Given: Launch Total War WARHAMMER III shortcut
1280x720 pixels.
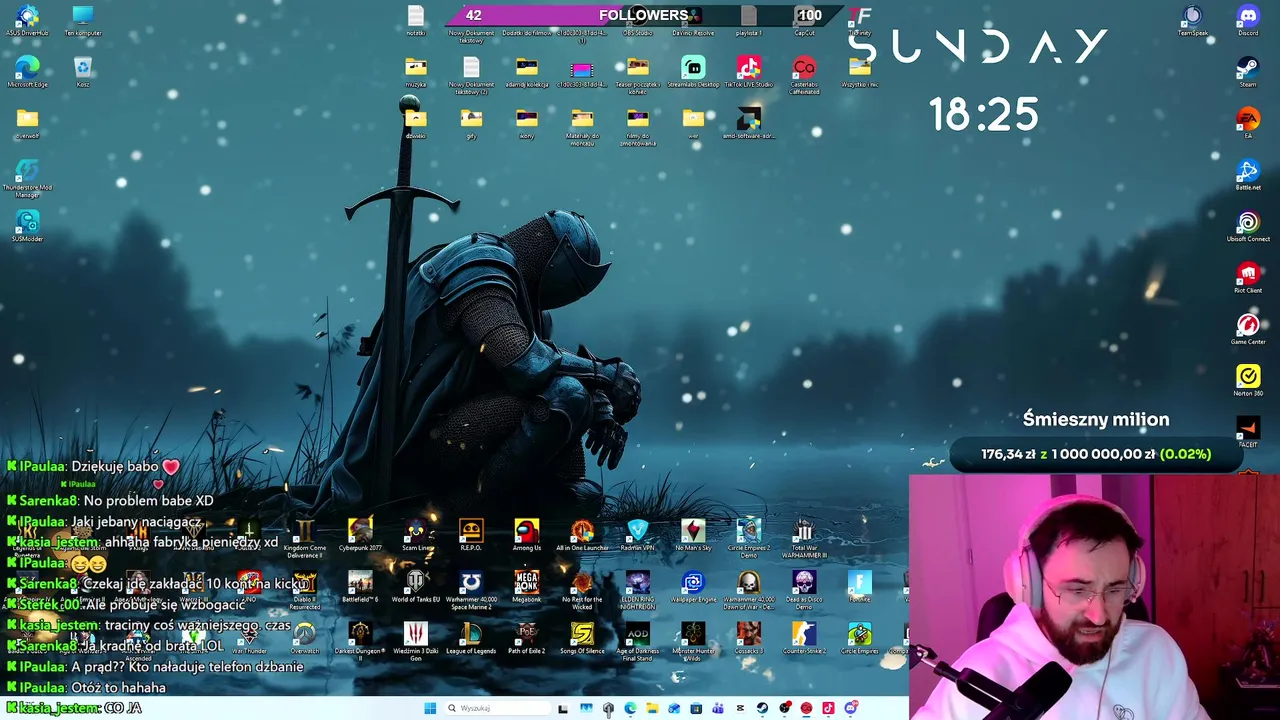Looking at the screenshot, I should (x=804, y=538).
